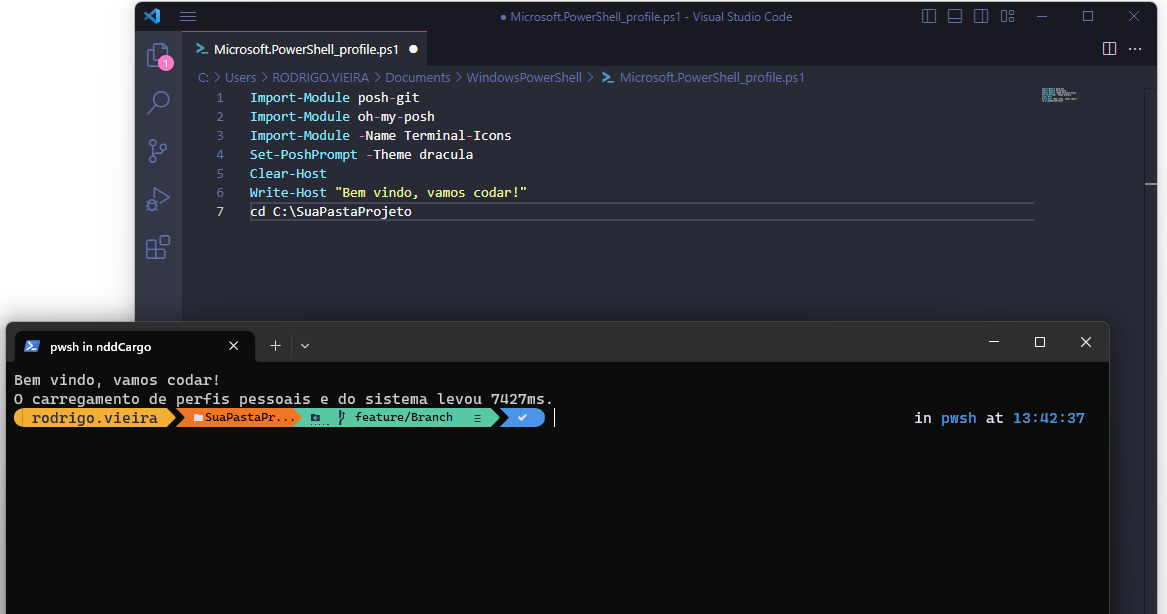Click the code minimap preview

[x=1059, y=95]
